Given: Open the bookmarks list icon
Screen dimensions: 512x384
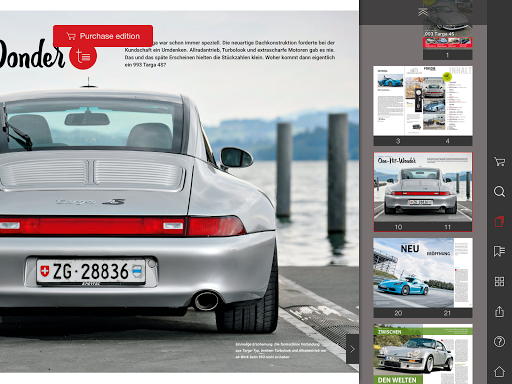Looking at the screenshot, I should pyautogui.click(x=499, y=251).
